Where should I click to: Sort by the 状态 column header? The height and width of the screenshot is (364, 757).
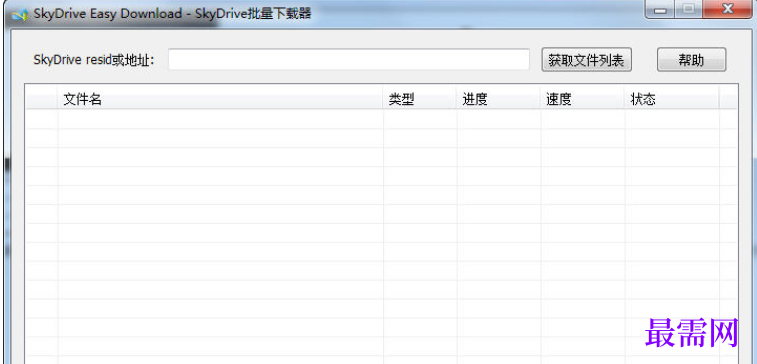point(672,99)
